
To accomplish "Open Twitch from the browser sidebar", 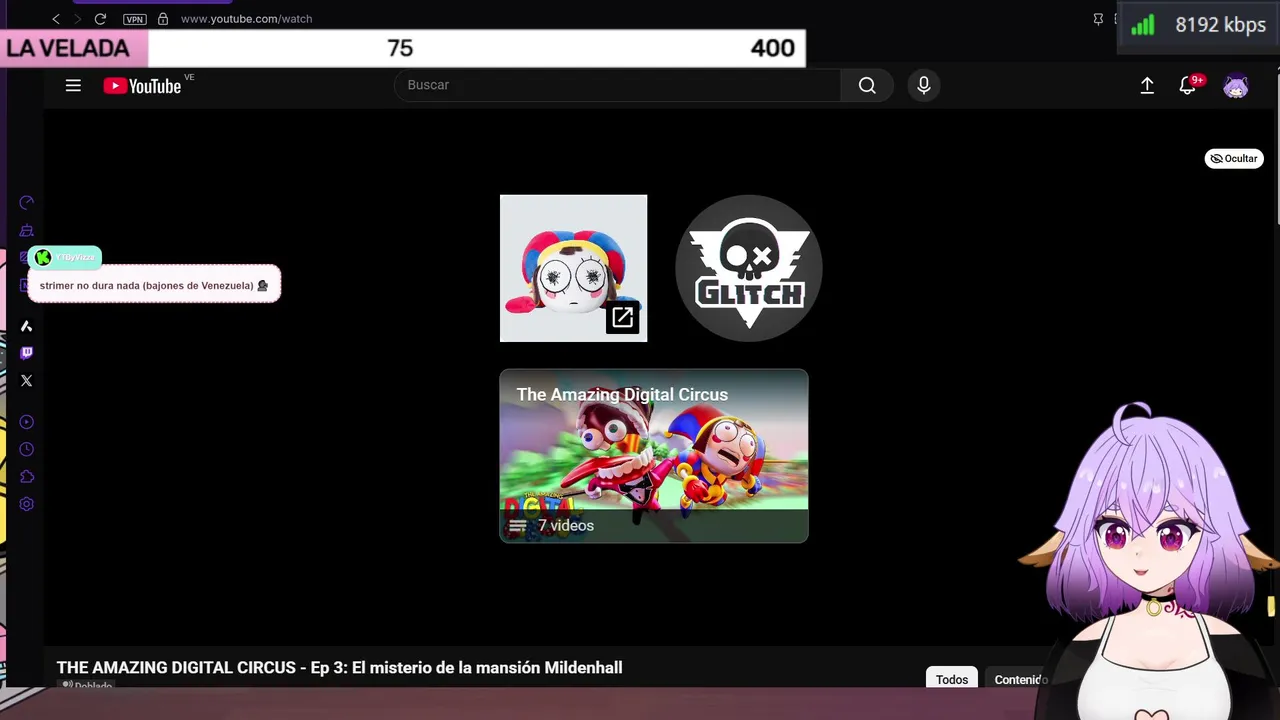I will tap(27, 353).
